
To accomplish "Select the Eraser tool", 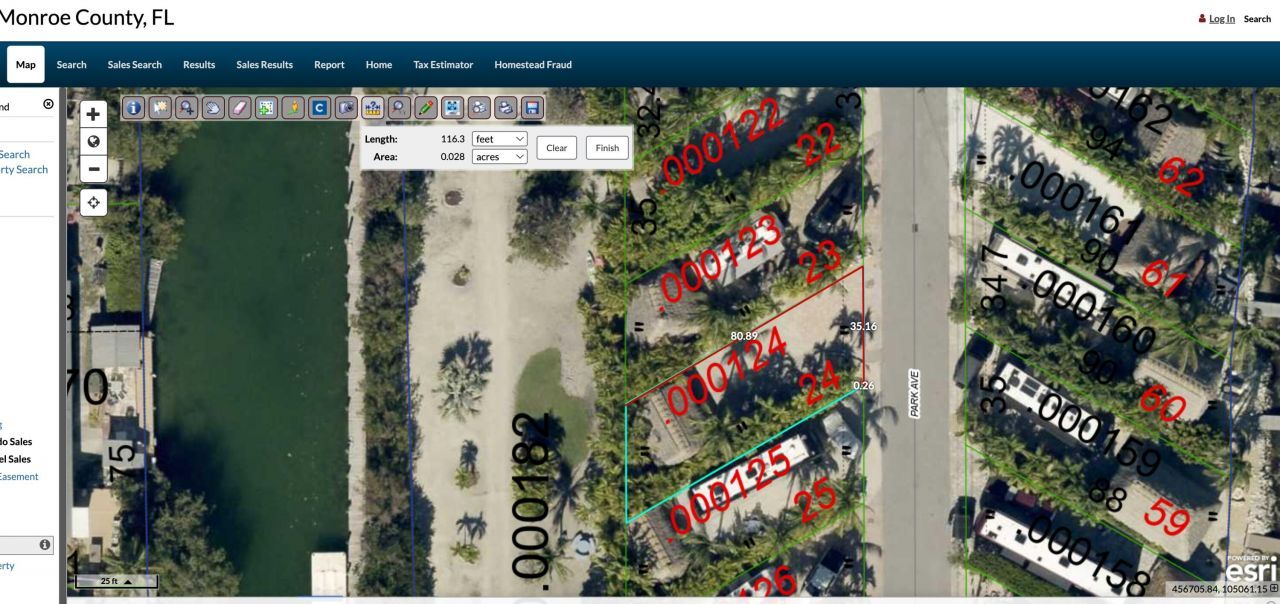I will [x=240, y=108].
